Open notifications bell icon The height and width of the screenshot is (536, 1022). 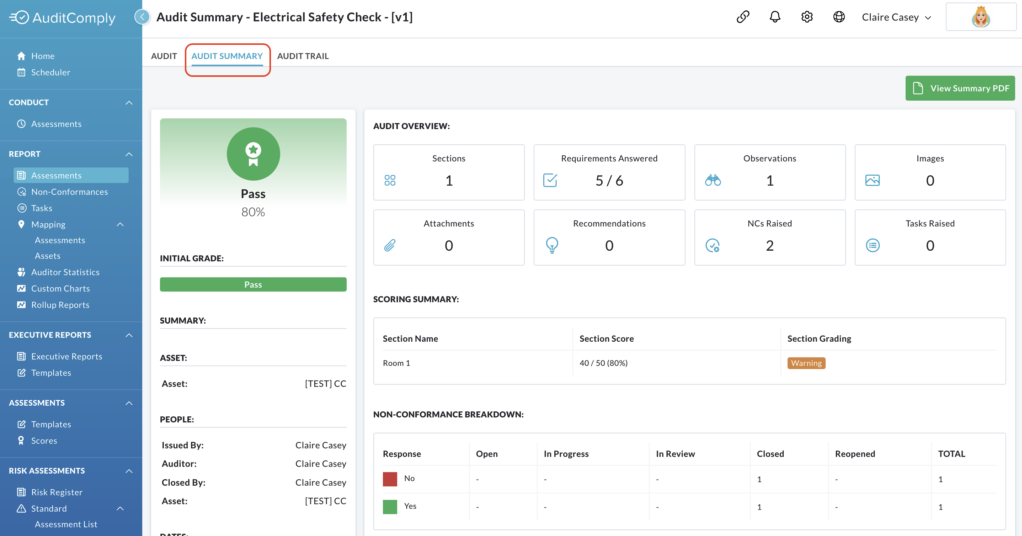(x=774, y=17)
